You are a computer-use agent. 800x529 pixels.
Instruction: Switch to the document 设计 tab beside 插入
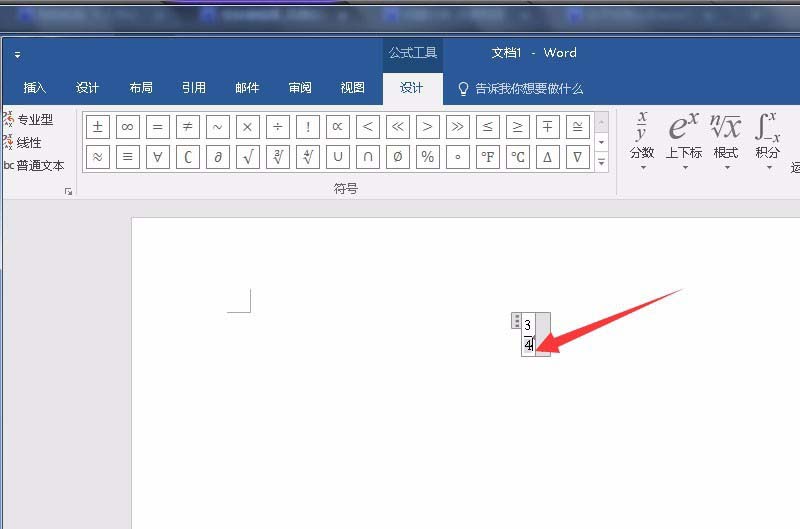87,88
